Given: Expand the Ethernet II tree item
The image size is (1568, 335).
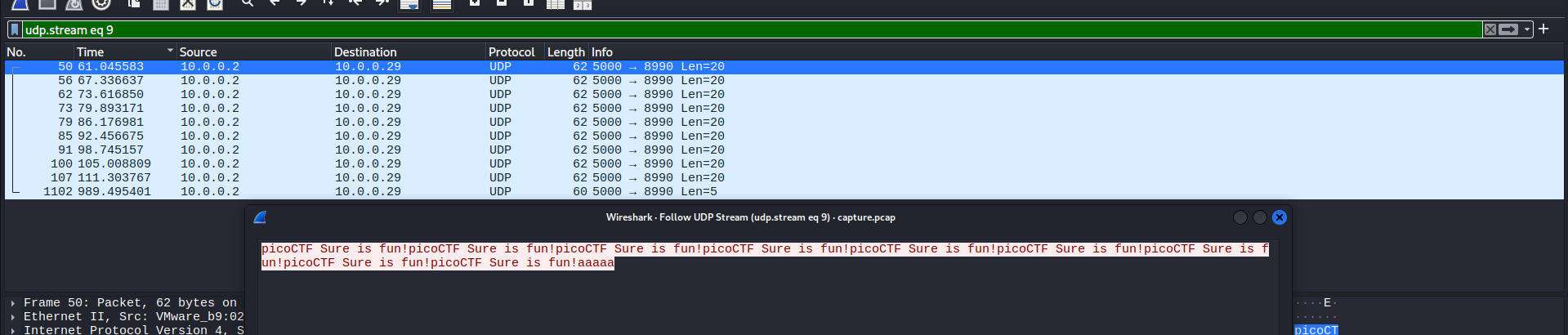Looking at the screenshot, I should pos(12,317).
